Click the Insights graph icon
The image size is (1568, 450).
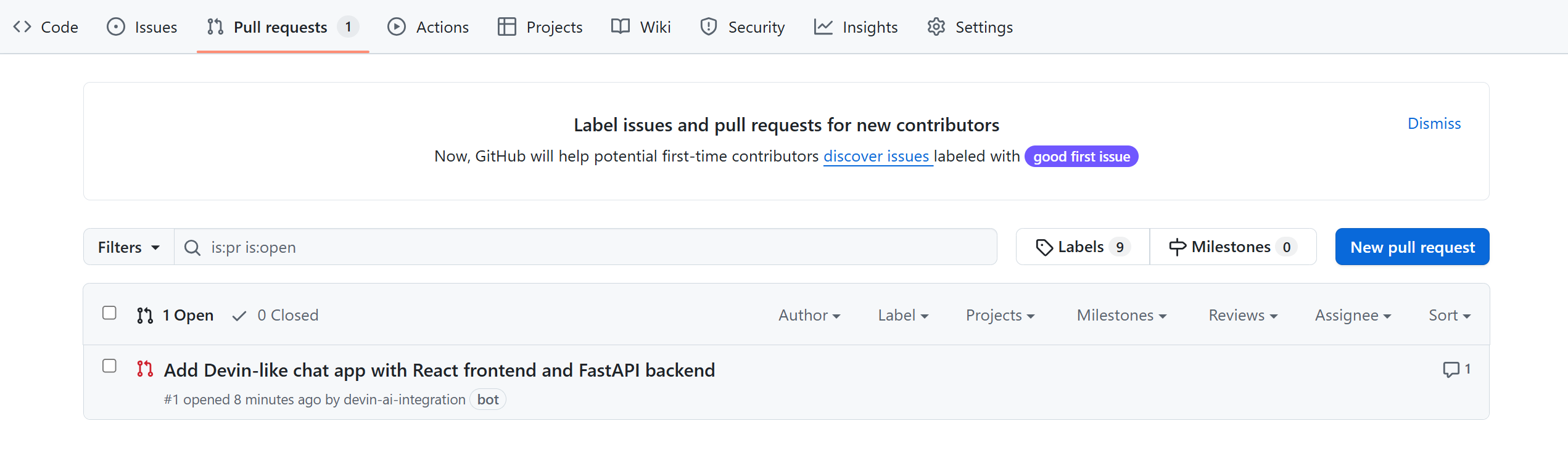(x=823, y=27)
